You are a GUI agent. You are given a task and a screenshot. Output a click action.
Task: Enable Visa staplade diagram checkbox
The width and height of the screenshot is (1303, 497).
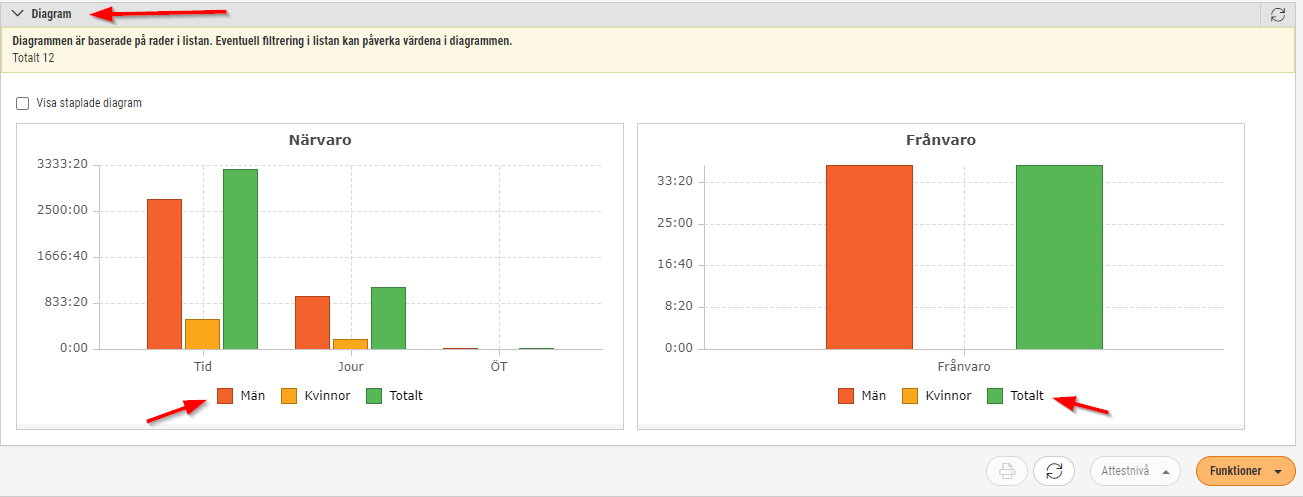22,103
